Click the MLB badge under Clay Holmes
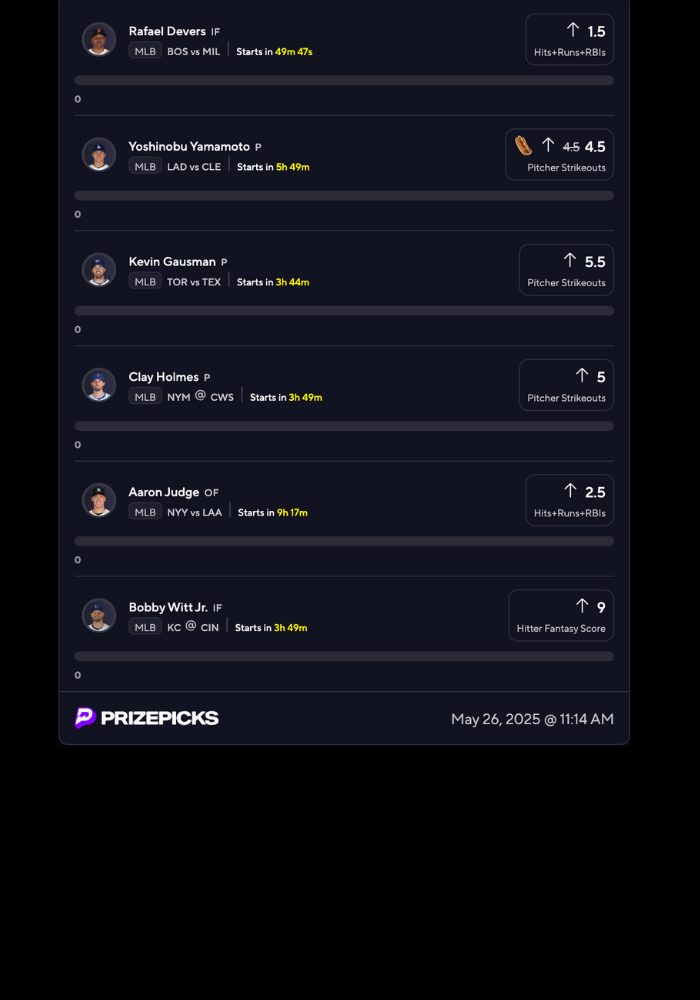Screen dimensions: 700x1000 tap(145, 397)
